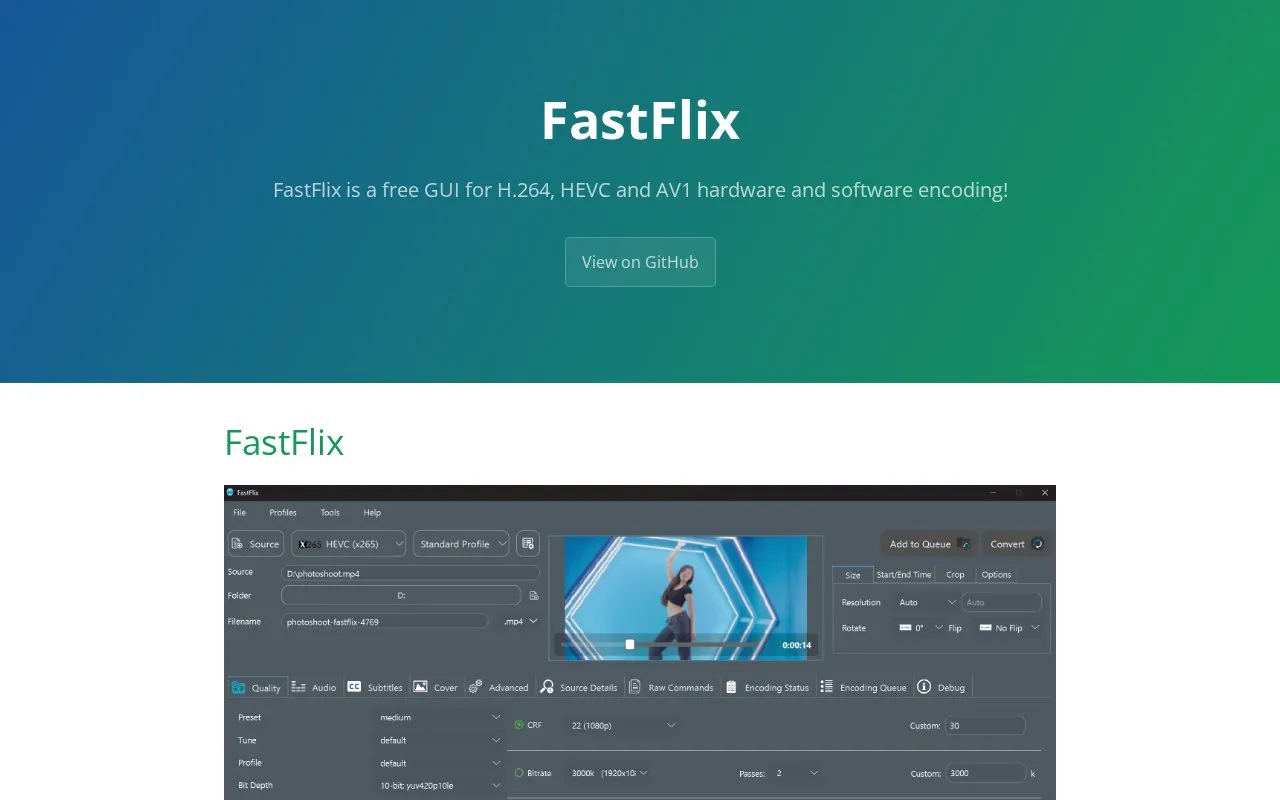Open the Options tab

[x=996, y=574]
